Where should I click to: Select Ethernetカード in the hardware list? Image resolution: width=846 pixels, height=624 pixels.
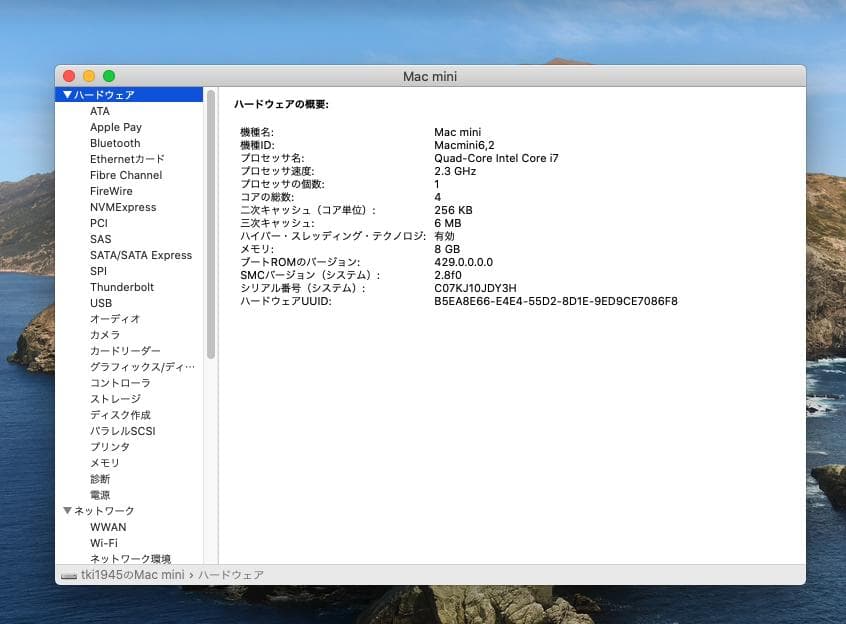point(127,159)
